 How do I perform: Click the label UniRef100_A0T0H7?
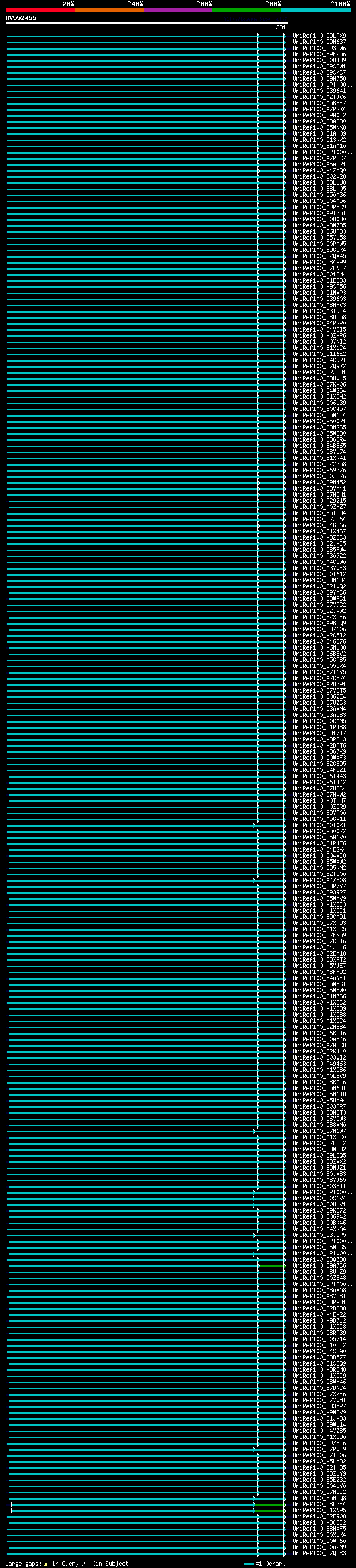point(319,800)
